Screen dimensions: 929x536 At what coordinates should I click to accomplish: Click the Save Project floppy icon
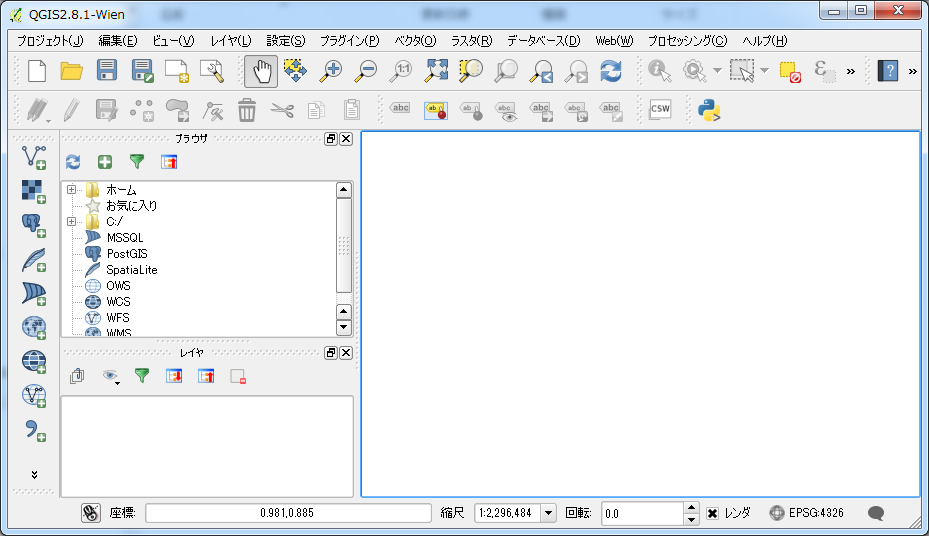coord(106,71)
